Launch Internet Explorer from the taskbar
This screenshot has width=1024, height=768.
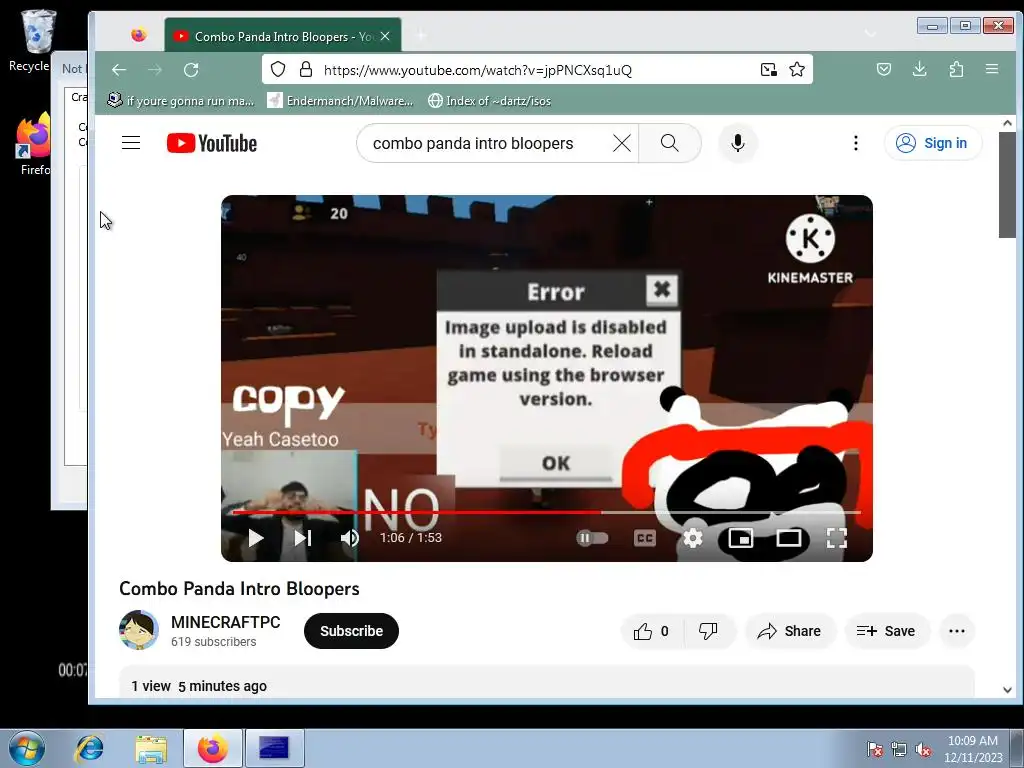click(89, 748)
